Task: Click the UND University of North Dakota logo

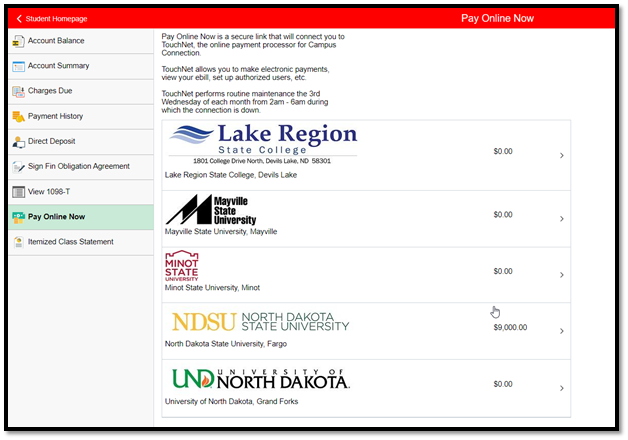Action: (x=261, y=379)
